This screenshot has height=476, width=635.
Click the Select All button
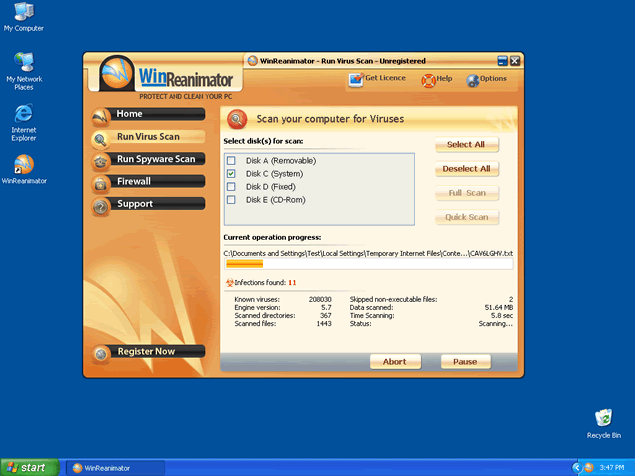point(466,144)
